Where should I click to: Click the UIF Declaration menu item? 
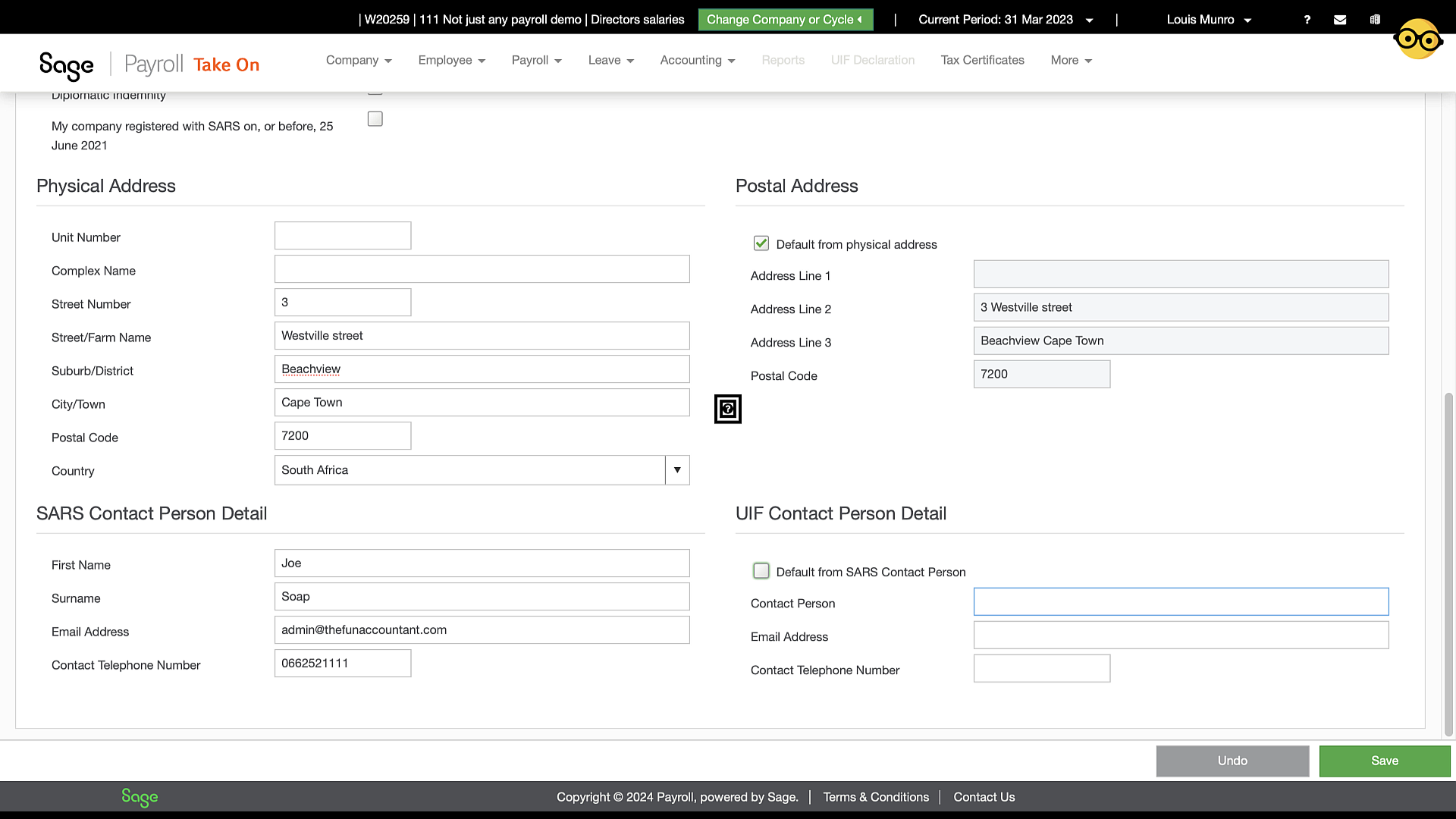point(873,61)
